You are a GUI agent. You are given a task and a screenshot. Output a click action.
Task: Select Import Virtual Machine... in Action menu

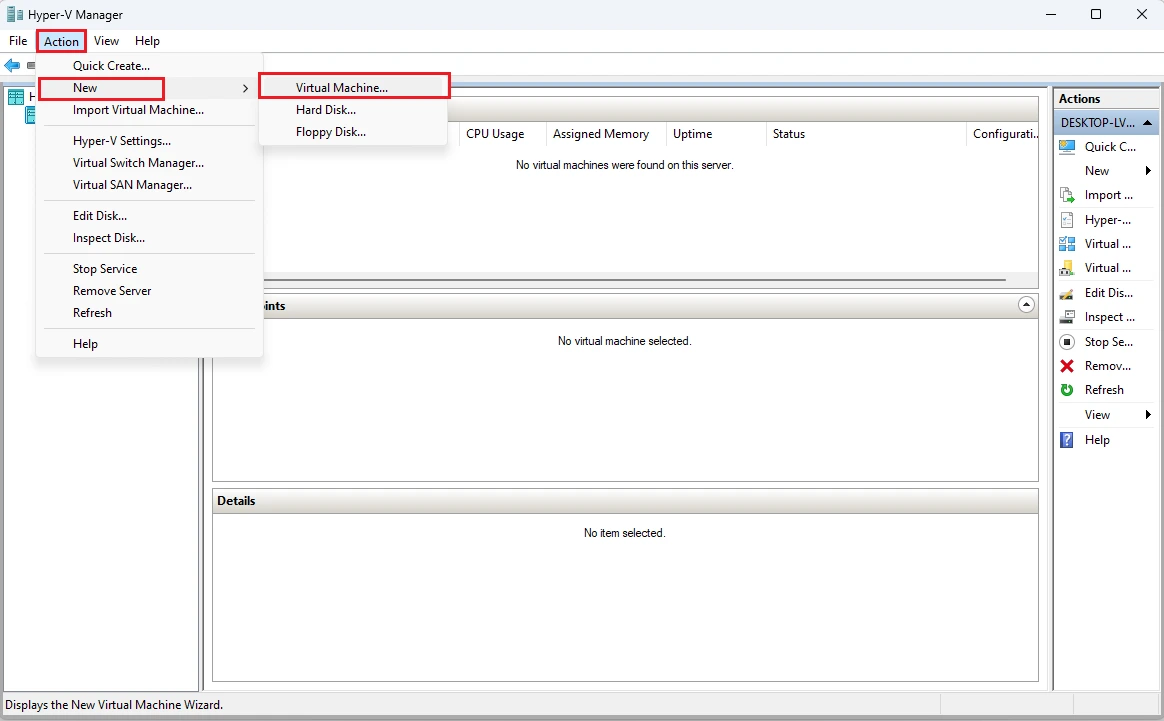(x=149, y=110)
